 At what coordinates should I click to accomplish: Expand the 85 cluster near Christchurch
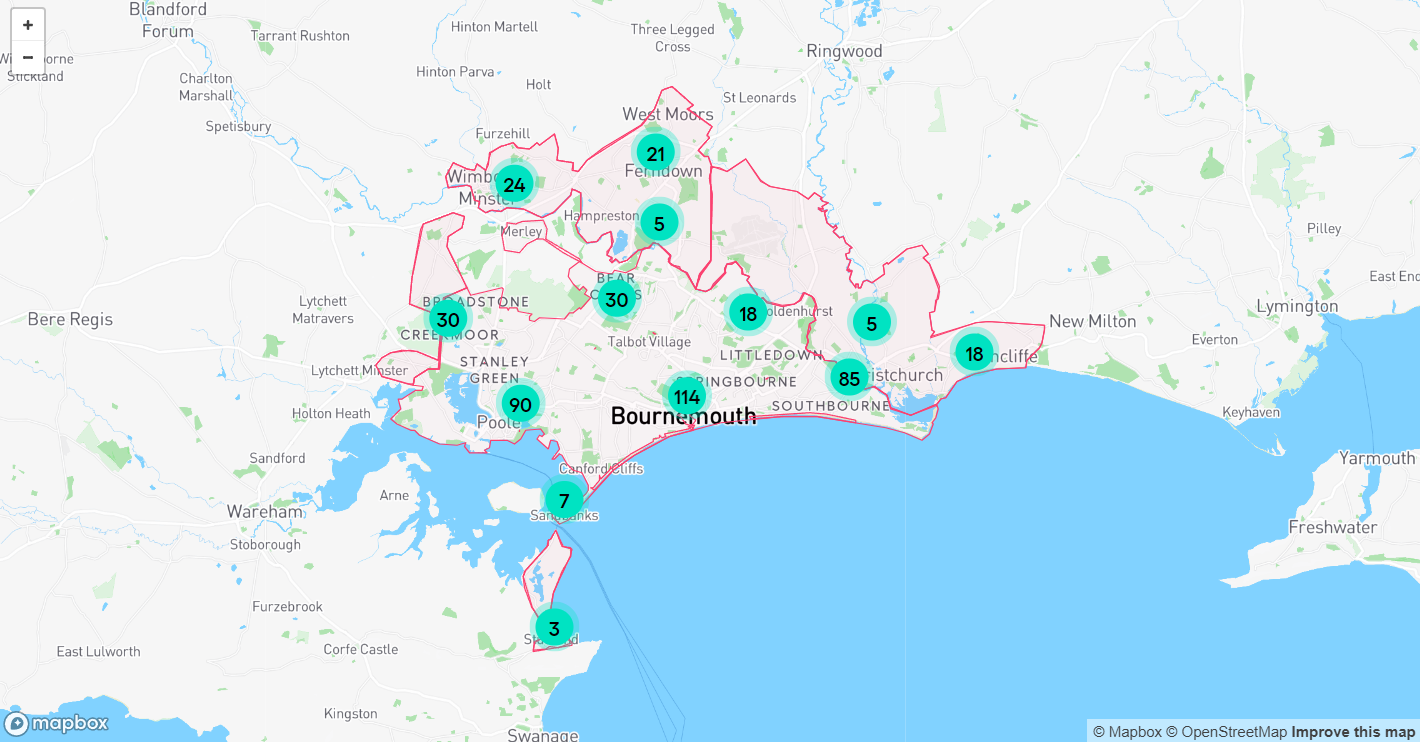[x=849, y=378]
